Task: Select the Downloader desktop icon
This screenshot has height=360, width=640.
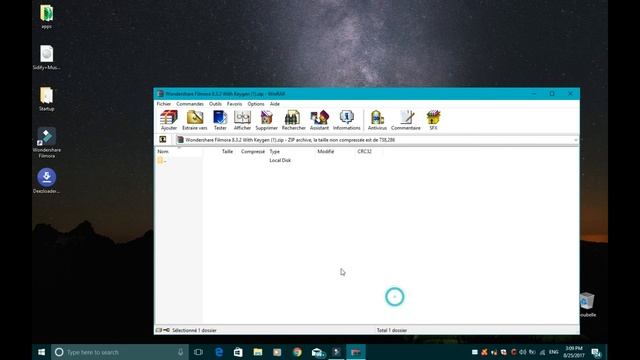Action: pyautogui.click(x=47, y=180)
